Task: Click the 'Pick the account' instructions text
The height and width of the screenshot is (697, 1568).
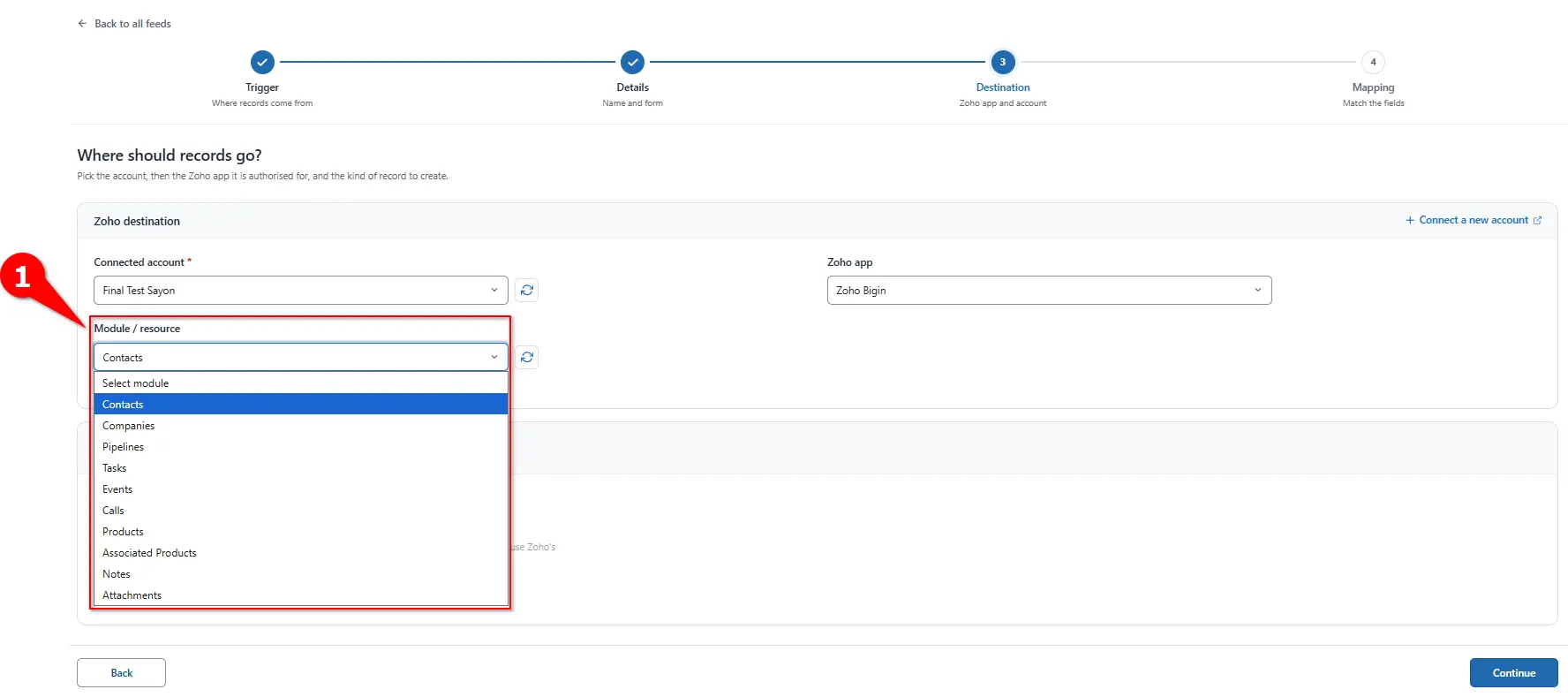Action: [262, 177]
